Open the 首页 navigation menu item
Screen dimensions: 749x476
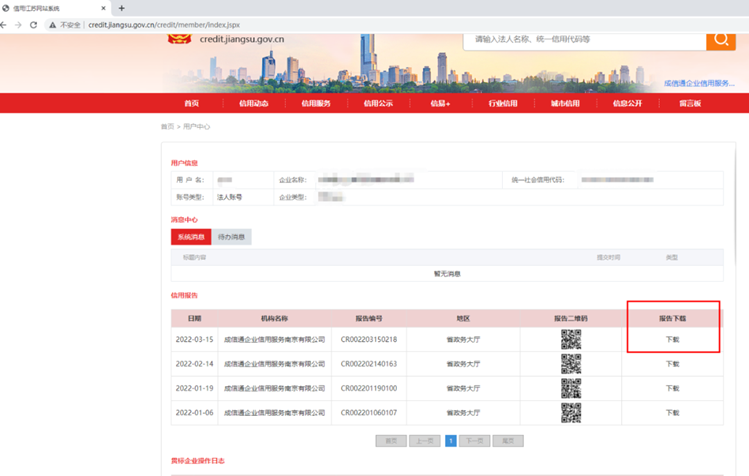(192, 103)
